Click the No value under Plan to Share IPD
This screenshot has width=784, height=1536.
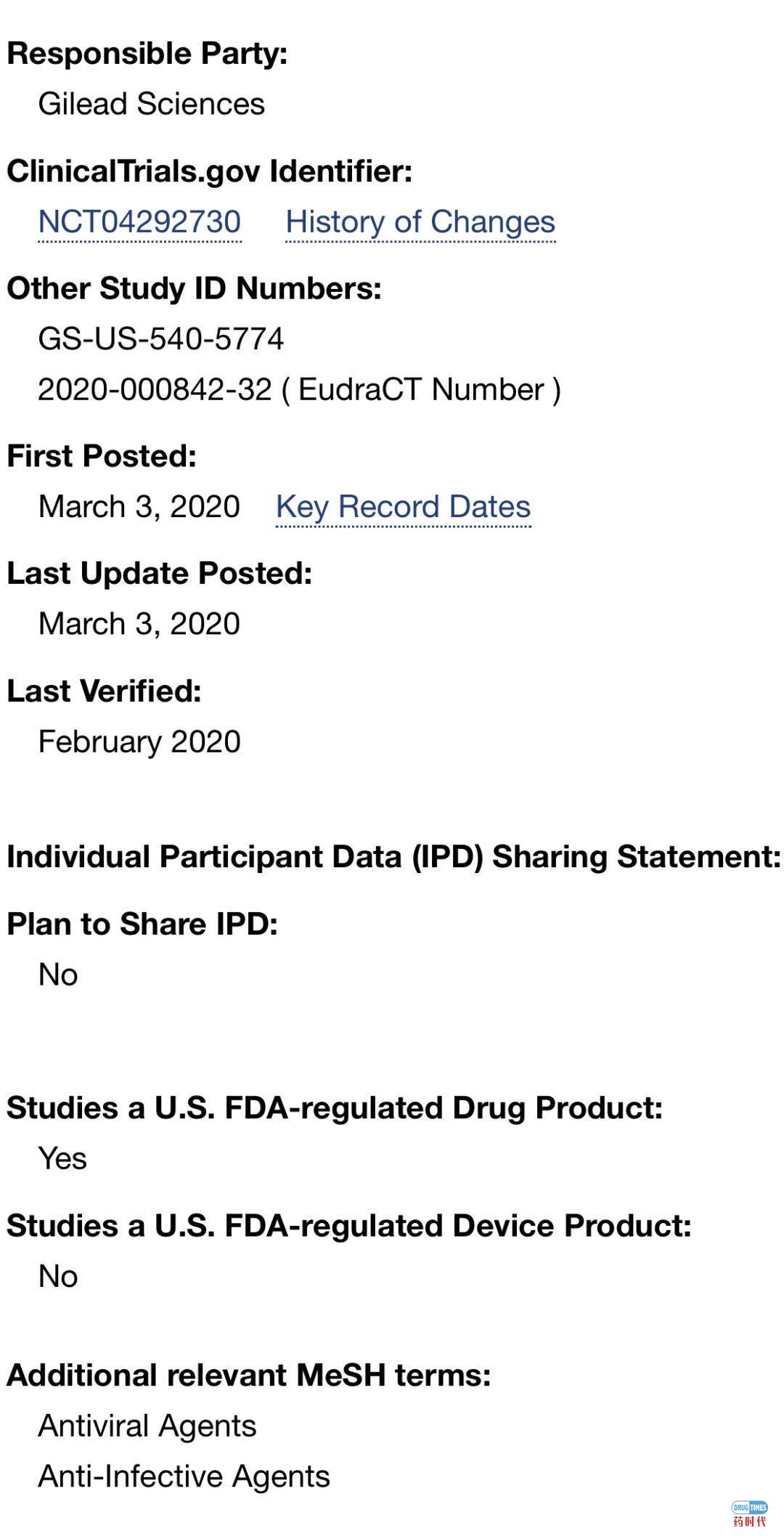(x=58, y=975)
